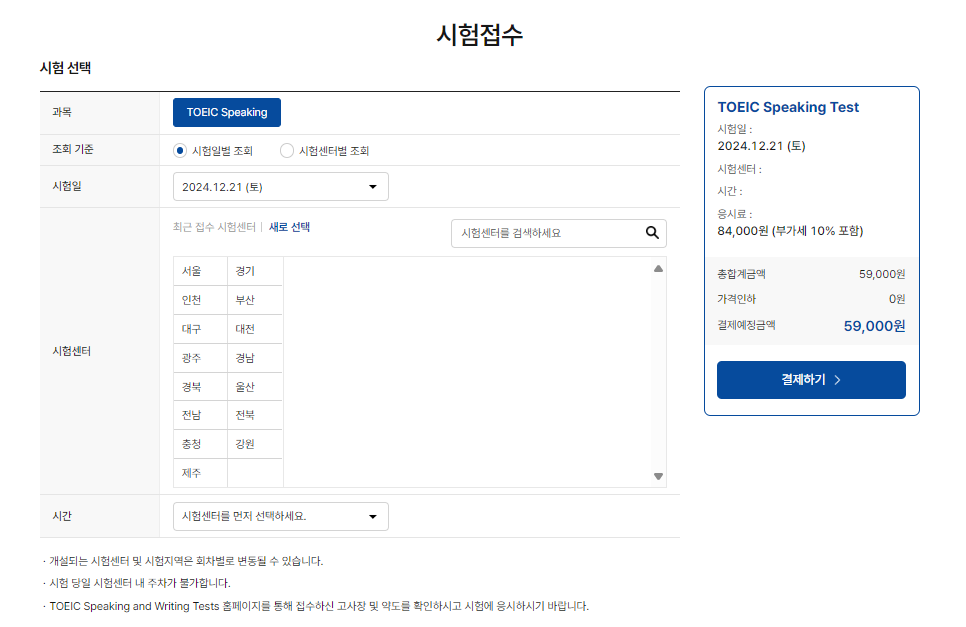Image resolution: width=966 pixels, height=627 pixels.
Task: Choose the 광주 region cell
Action: coord(200,358)
